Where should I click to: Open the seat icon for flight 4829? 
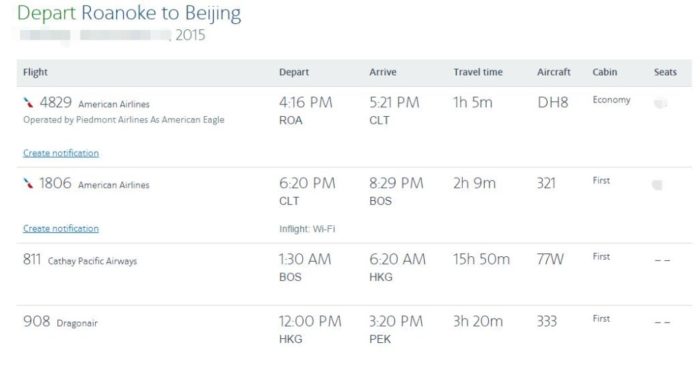pyautogui.click(x=660, y=104)
